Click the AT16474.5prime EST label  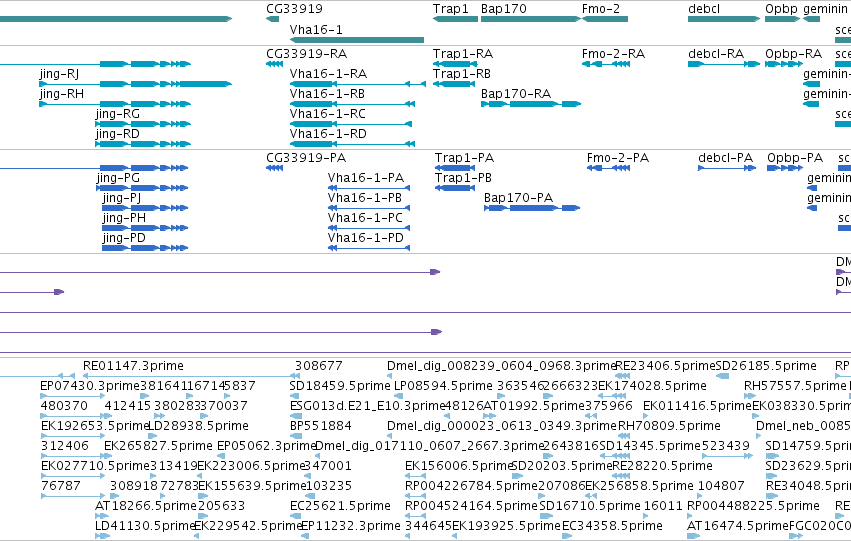[x=738, y=526]
